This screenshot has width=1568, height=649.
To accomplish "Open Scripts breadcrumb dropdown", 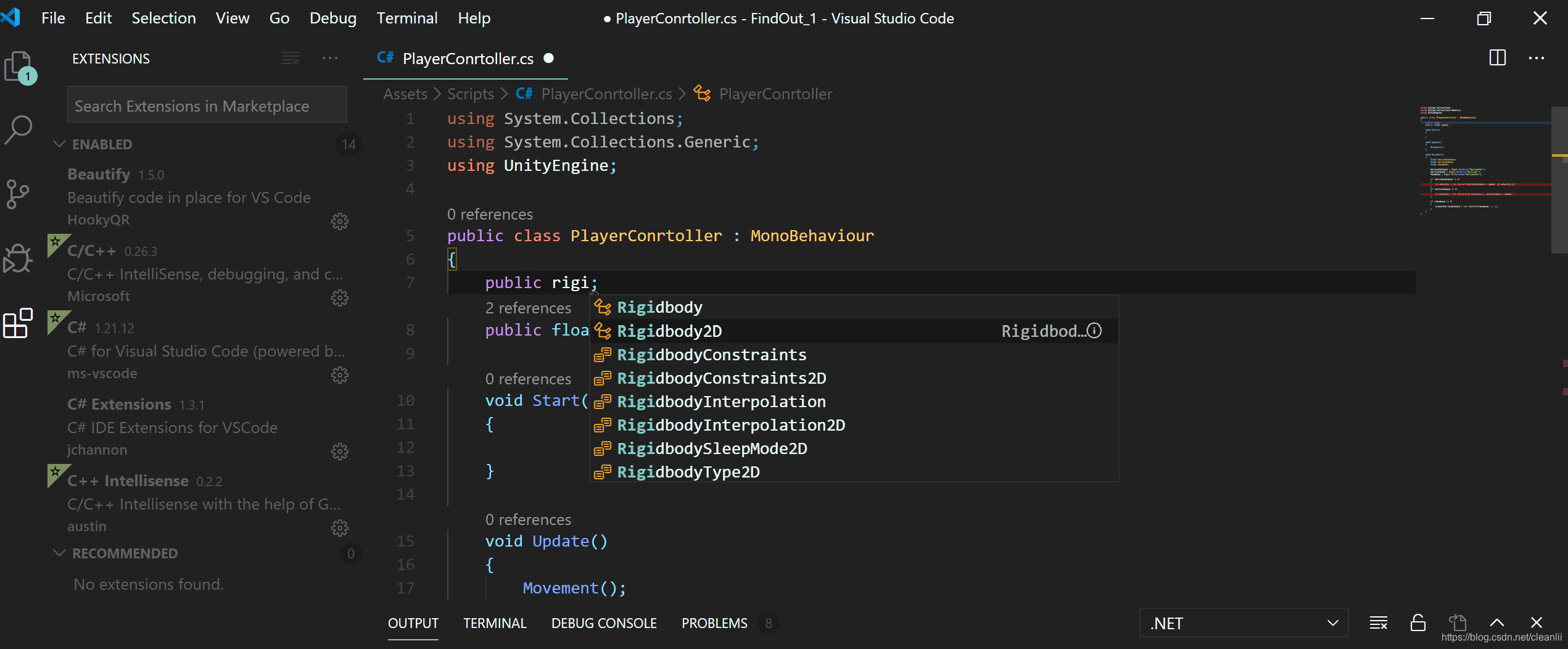I will tap(470, 94).
